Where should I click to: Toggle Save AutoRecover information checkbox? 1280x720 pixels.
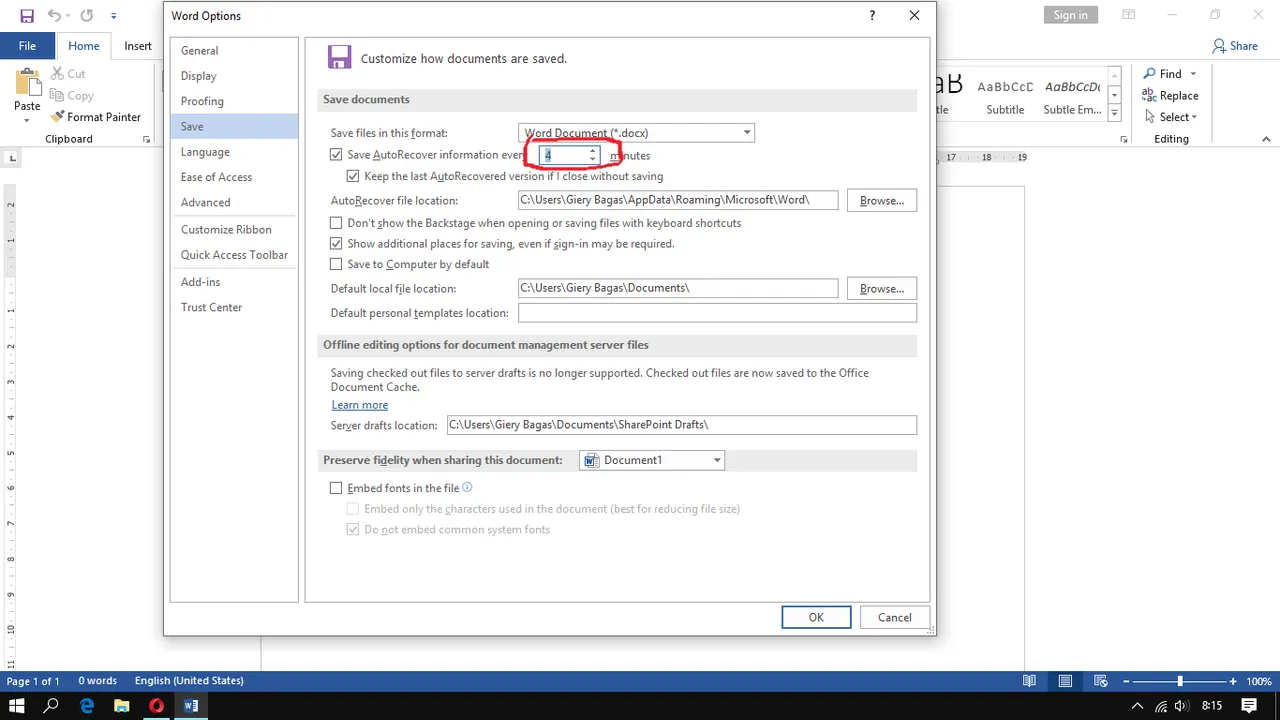[336, 155]
